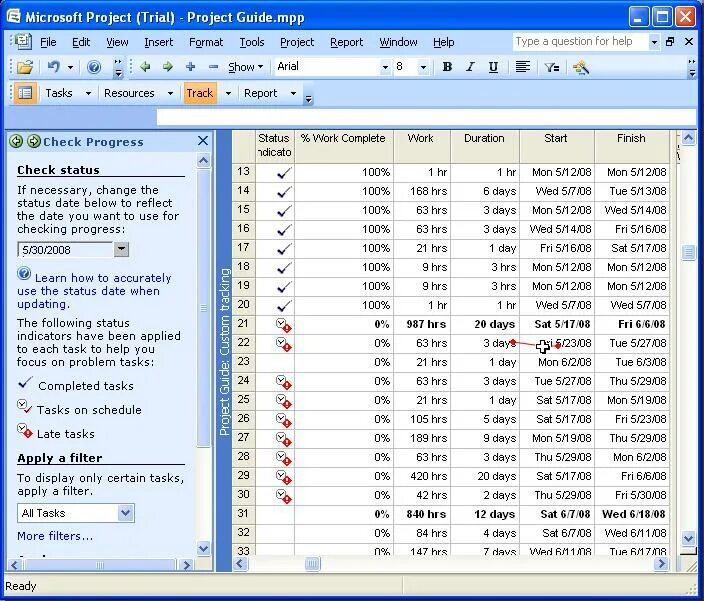Click the Undo arrow icon
Screen dimensions: 704x601
[x=54, y=67]
